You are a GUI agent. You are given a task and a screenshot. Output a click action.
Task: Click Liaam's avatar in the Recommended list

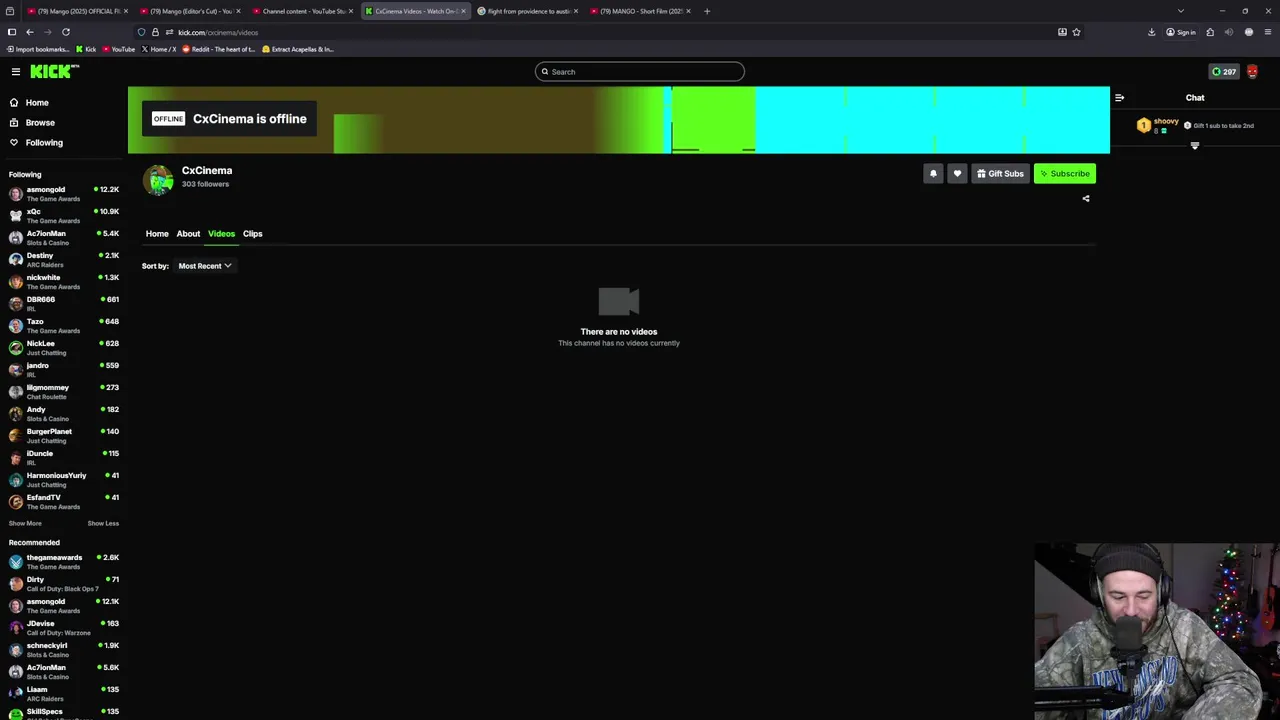[x=15, y=694]
